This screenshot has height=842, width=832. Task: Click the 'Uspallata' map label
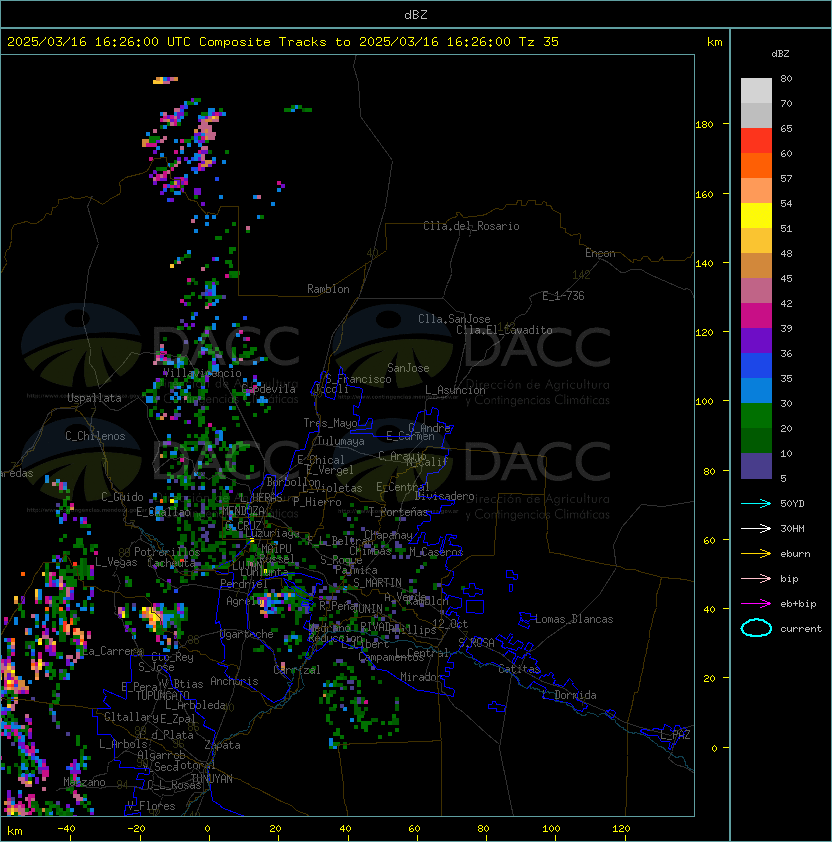(94, 398)
